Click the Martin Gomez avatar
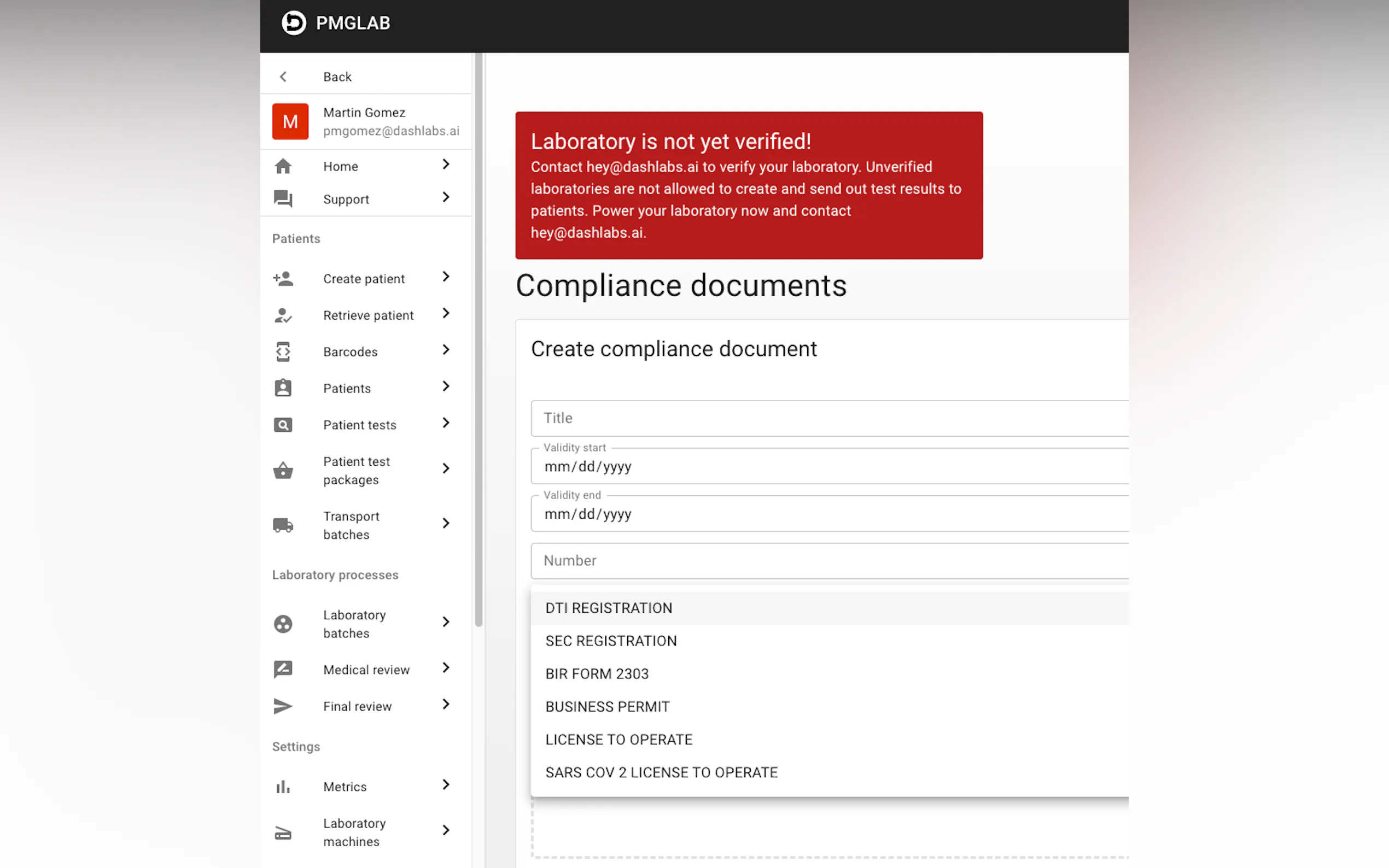This screenshot has width=1389, height=868. click(x=290, y=121)
